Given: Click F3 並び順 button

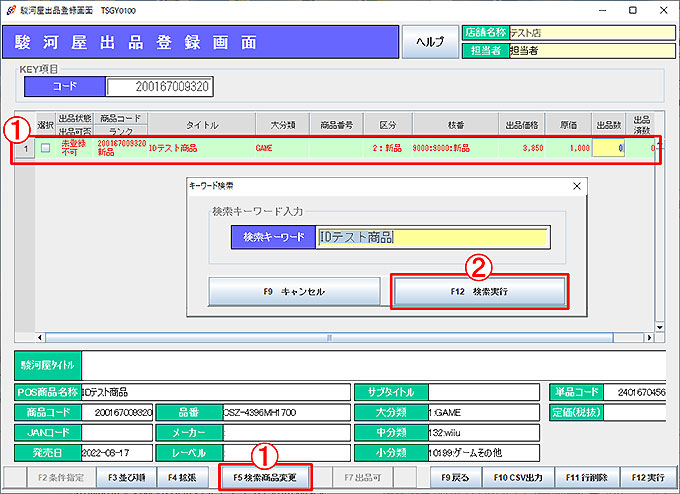Looking at the screenshot, I should tap(129, 478).
